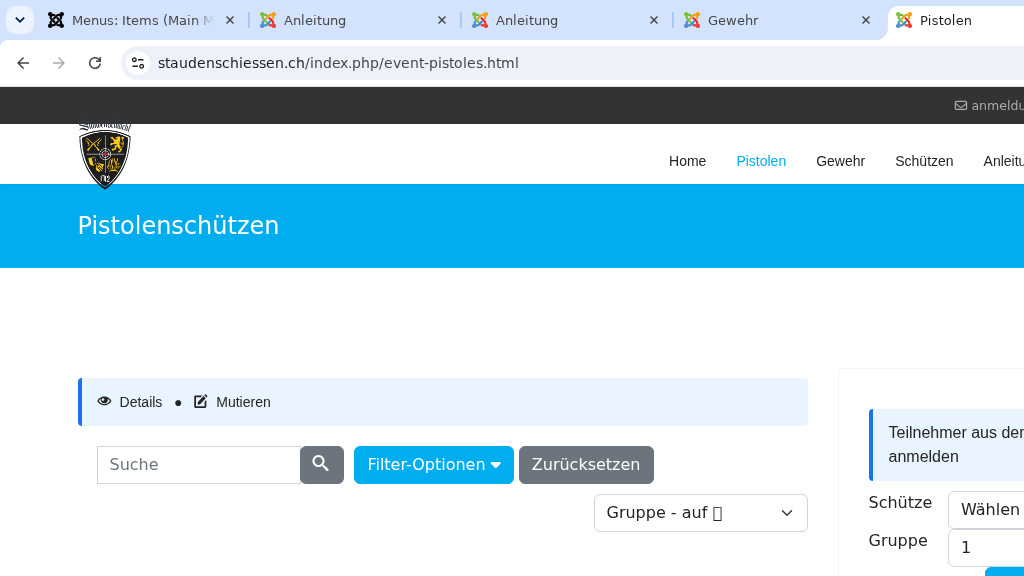The height and width of the screenshot is (576, 1024).
Task: Open the Gruppe - auf sort dropdown
Action: 701,513
